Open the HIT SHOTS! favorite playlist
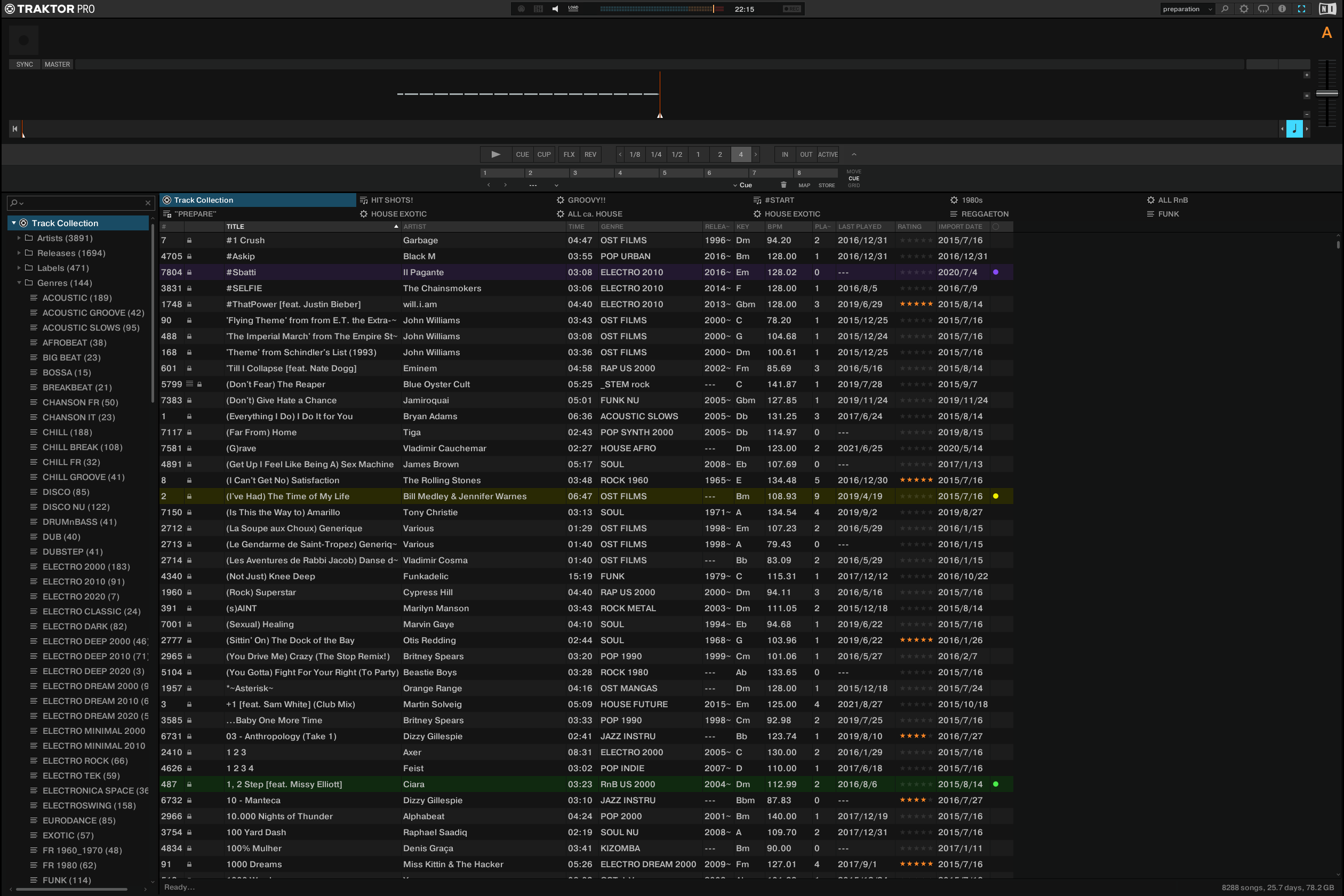1344x896 pixels. [391, 200]
